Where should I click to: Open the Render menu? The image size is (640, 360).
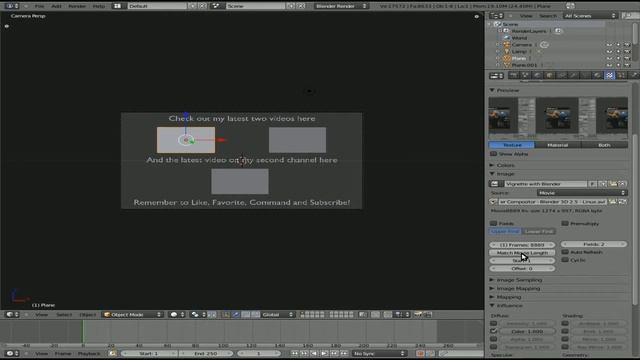pyautogui.click(x=77, y=6)
